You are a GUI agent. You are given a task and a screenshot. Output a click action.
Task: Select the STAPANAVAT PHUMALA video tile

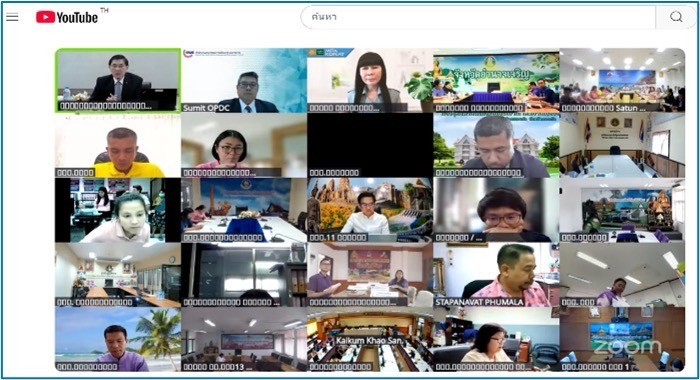(x=496, y=275)
